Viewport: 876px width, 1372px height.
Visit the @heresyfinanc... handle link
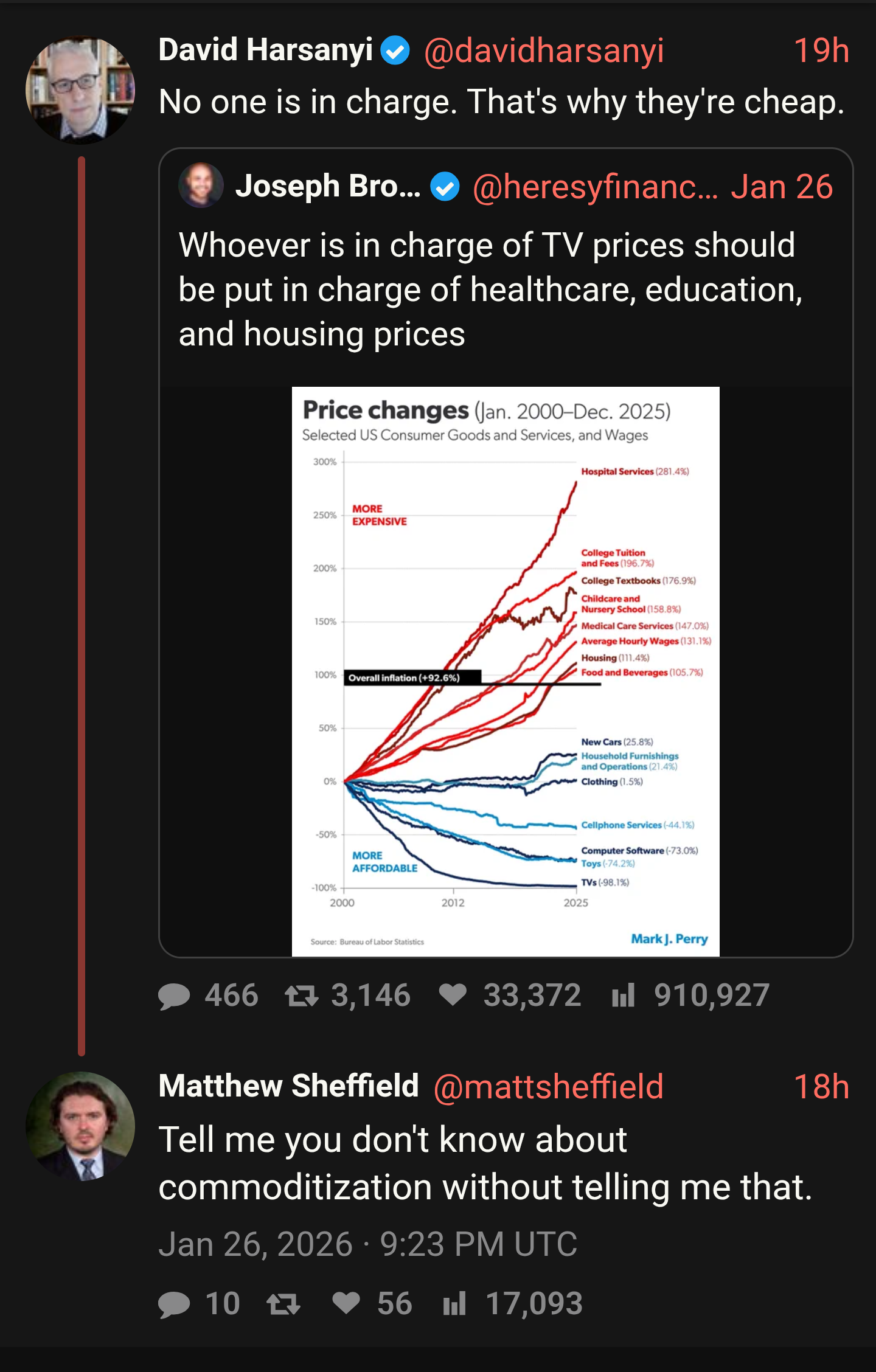595,187
